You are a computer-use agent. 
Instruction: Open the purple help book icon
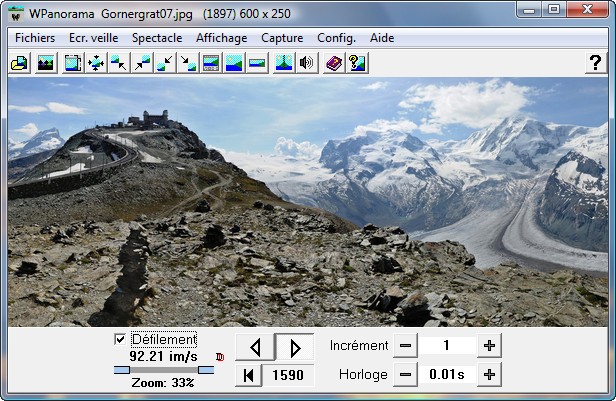(x=334, y=63)
